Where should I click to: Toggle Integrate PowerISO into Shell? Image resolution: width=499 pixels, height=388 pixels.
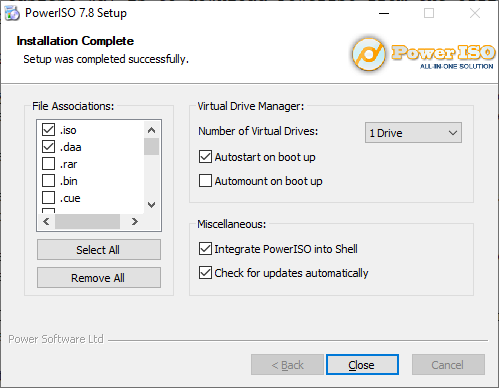[205, 249]
